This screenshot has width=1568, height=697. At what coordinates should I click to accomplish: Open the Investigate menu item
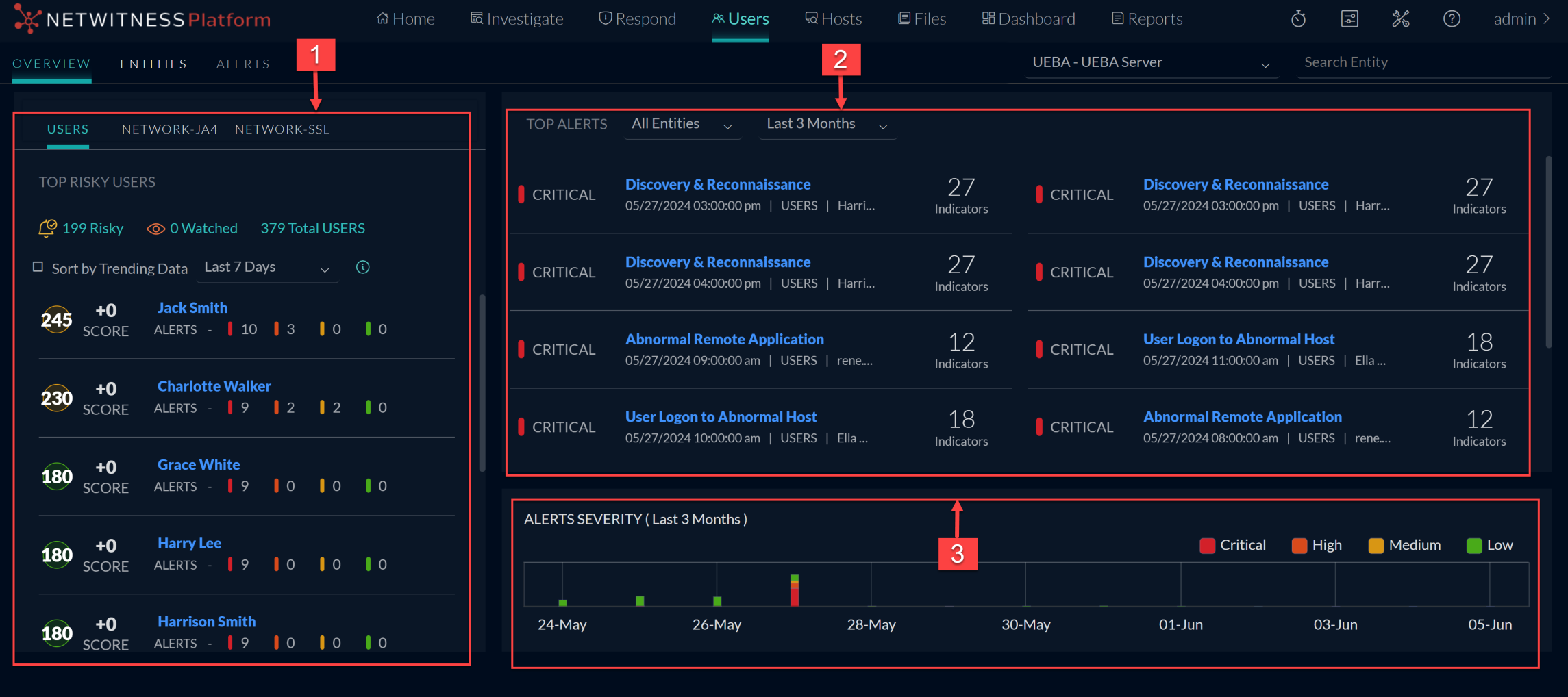[x=517, y=19]
